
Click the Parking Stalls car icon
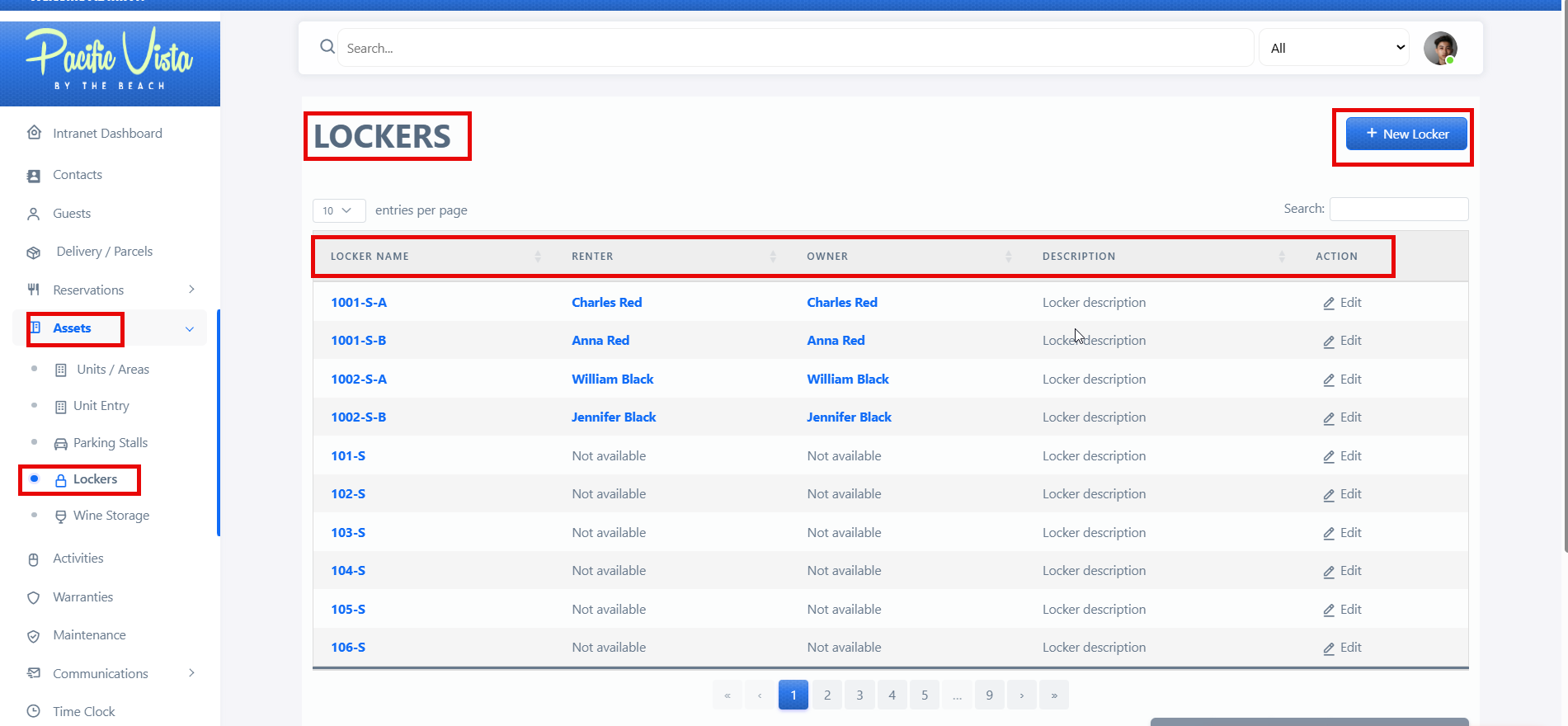tap(60, 444)
